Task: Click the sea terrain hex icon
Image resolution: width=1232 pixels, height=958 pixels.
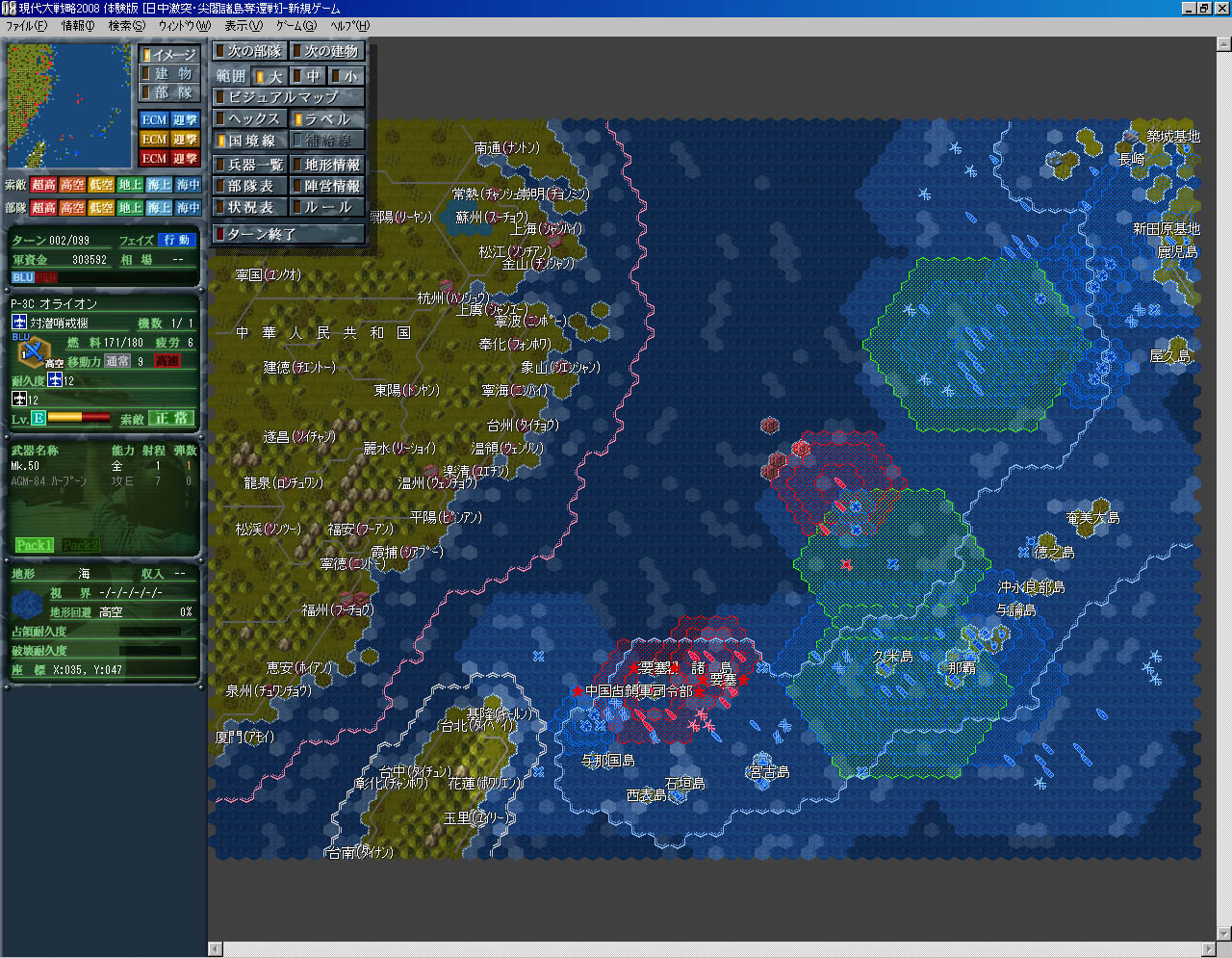Action: tap(26, 604)
